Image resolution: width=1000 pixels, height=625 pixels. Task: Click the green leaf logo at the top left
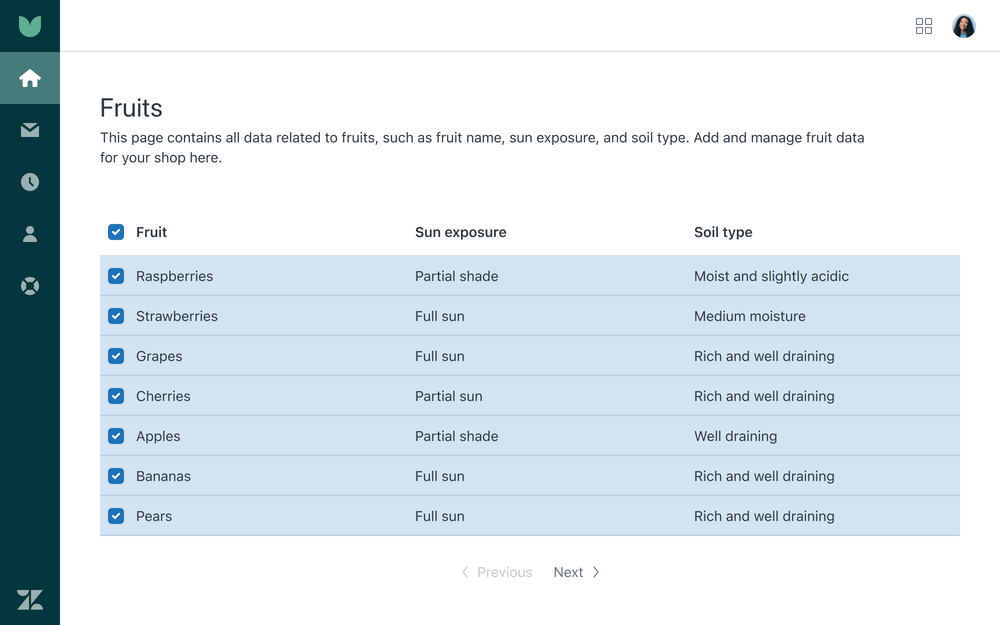point(29,25)
